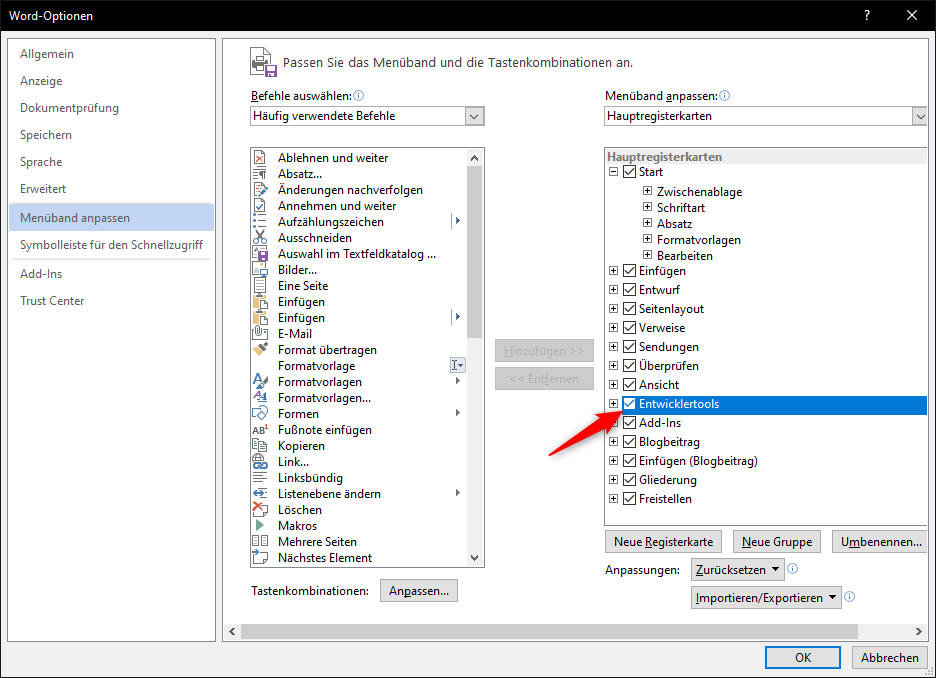Click the scissors icon next to Ausschneiden
The image size is (936, 678).
point(260,238)
